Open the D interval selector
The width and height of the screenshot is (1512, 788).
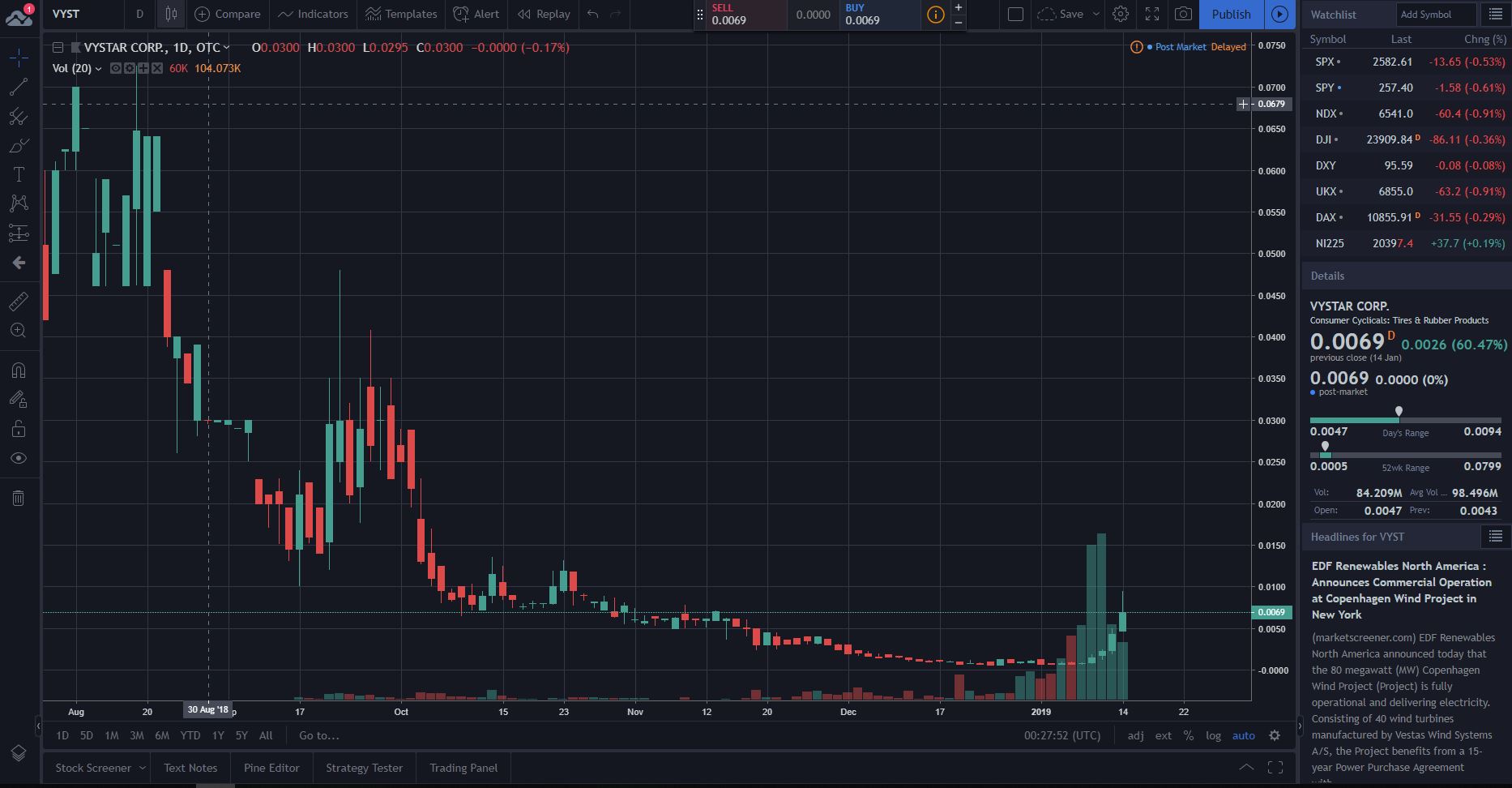coord(139,14)
